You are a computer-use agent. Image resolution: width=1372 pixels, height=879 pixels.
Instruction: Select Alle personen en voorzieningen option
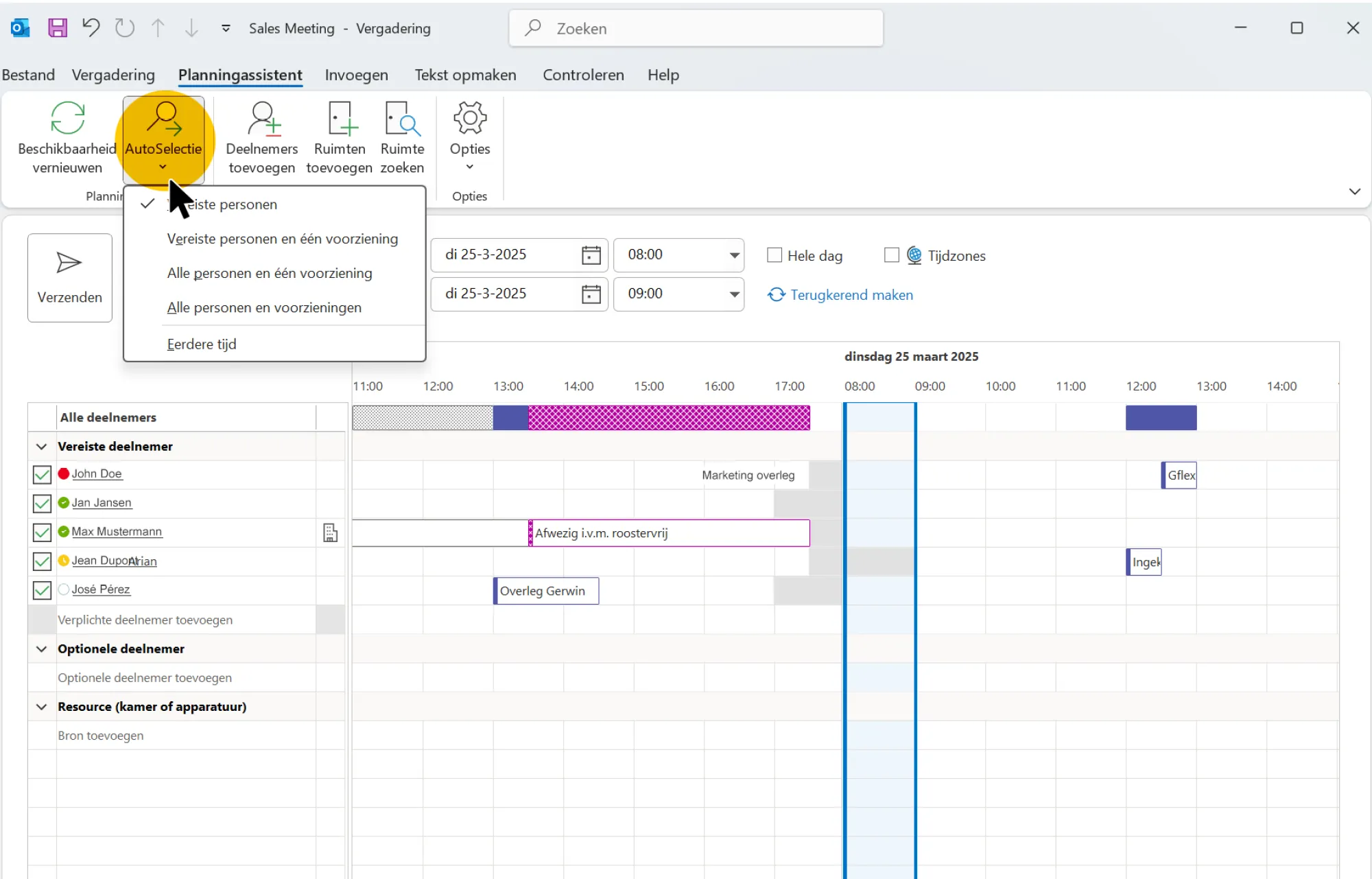tap(264, 307)
